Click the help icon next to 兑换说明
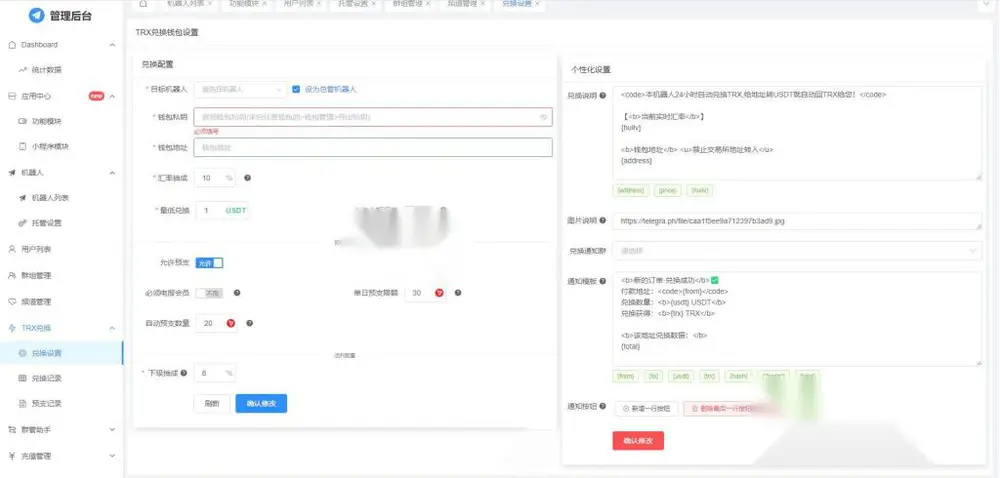The height and width of the screenshot is (478, 1000). [603, 95]
